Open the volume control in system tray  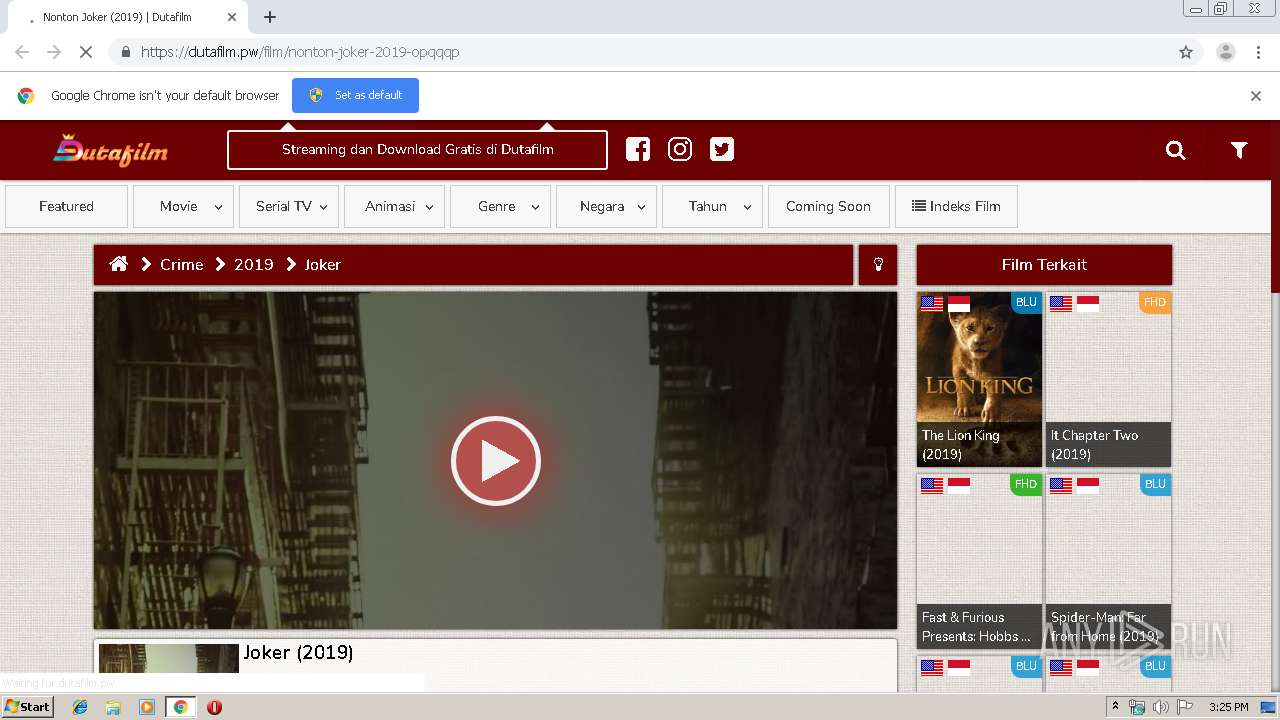click(1160, 707)
